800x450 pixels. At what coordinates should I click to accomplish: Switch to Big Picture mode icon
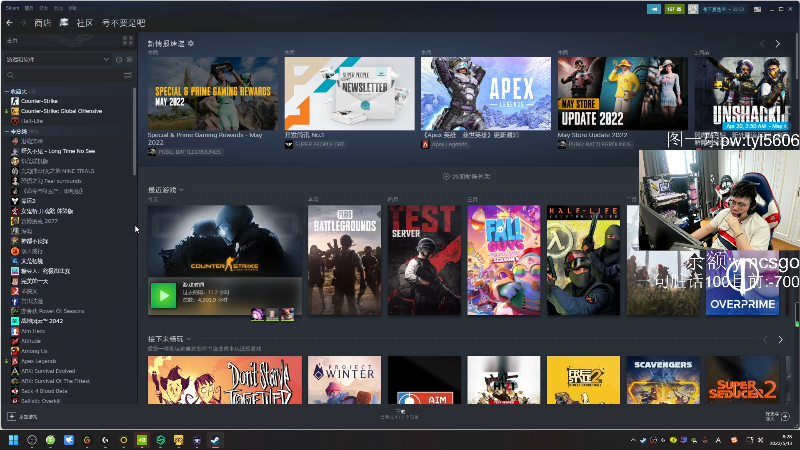click(757, 9)
